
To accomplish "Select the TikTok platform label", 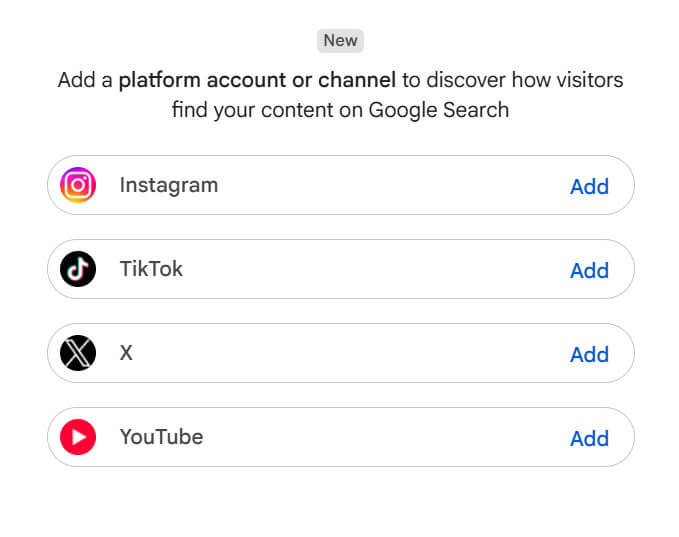I will point(151,269).
